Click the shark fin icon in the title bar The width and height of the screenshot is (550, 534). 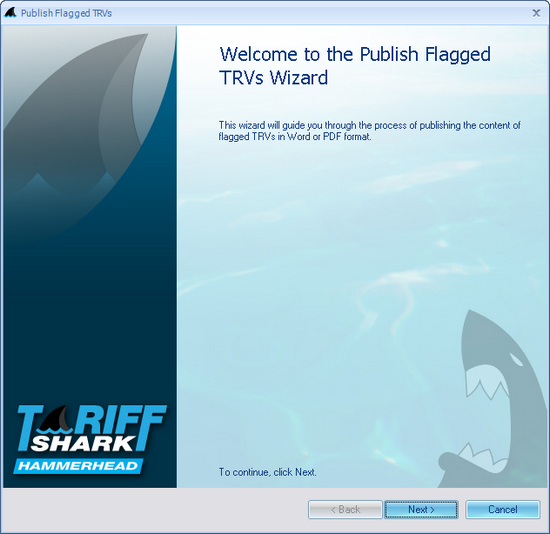tap(10, 13)
